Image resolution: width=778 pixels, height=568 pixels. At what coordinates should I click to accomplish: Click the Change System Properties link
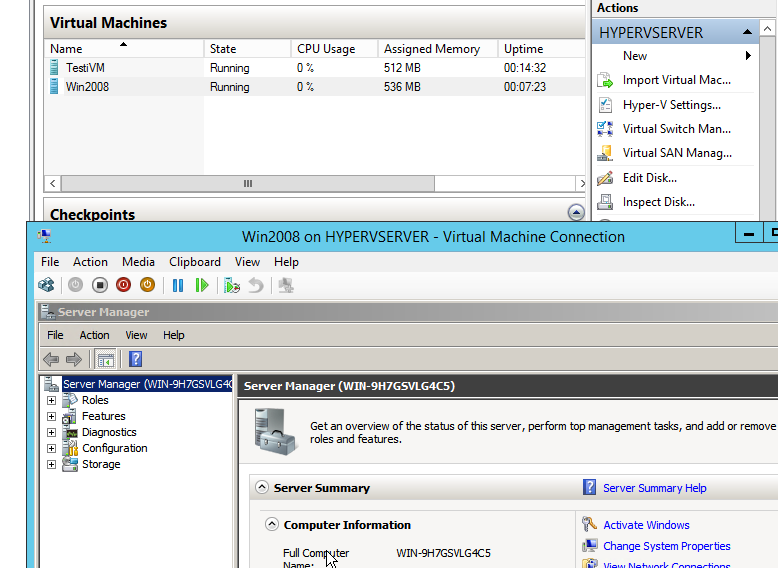(x=666, y=546)
